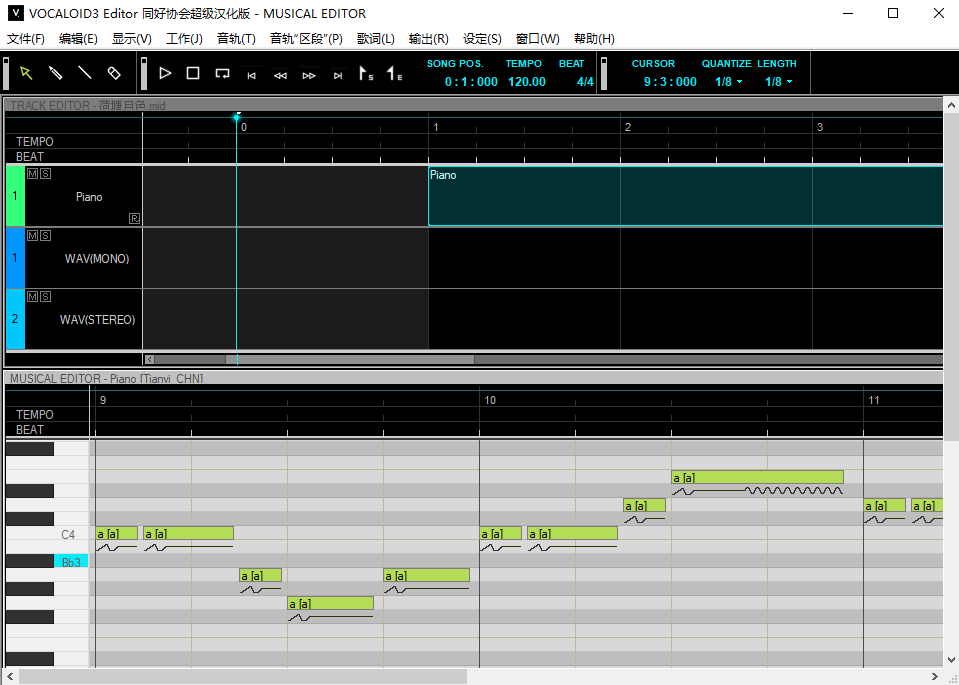
Task: Select the long vibrato note in measure 10
Action: coord(758,477)
